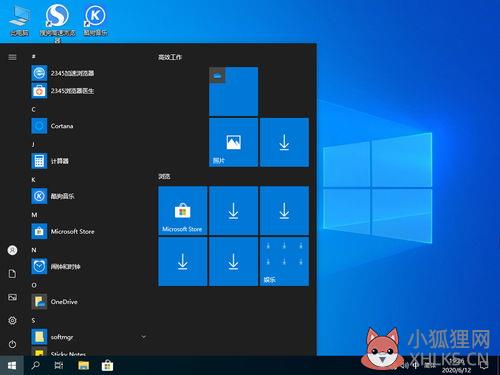Click the 'N' letter header
This screenshot has width=500, height=375.
pos(34,250)
